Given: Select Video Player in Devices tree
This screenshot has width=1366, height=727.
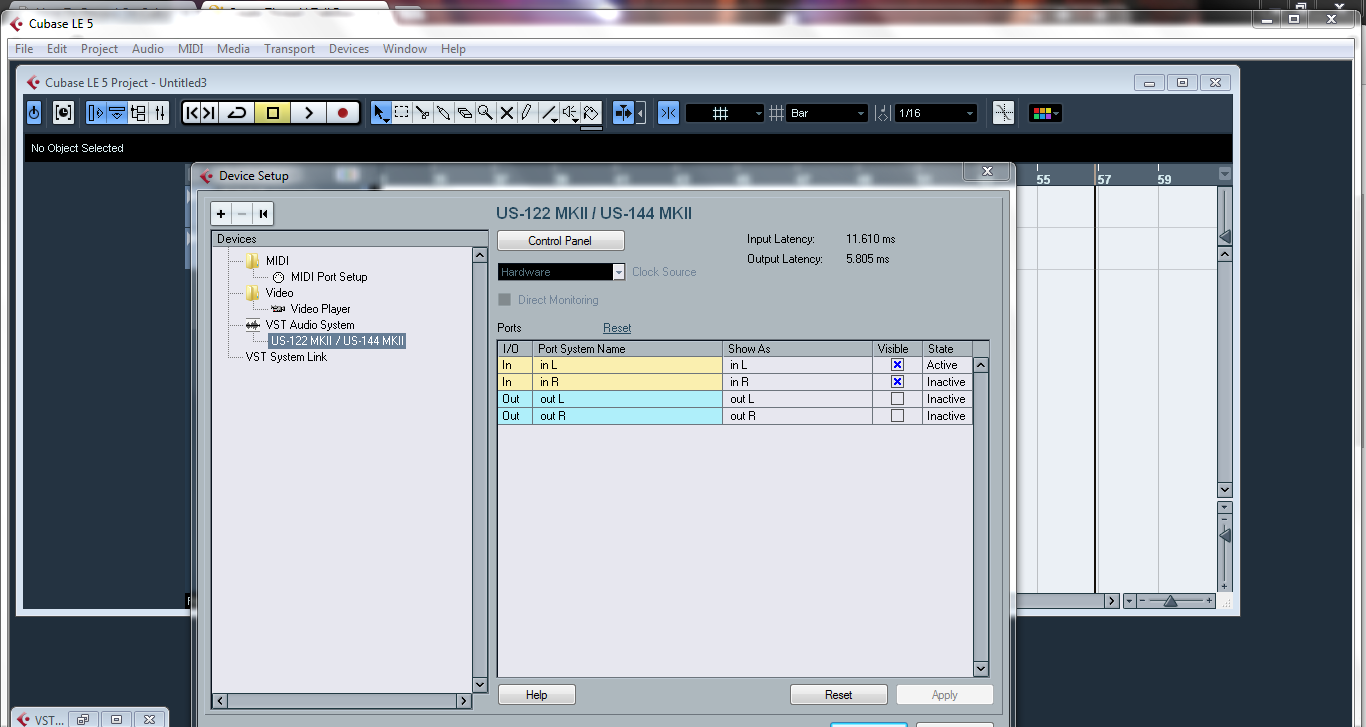Looking at the screenshot, I should pyautogui.click(x=320, y=309).
